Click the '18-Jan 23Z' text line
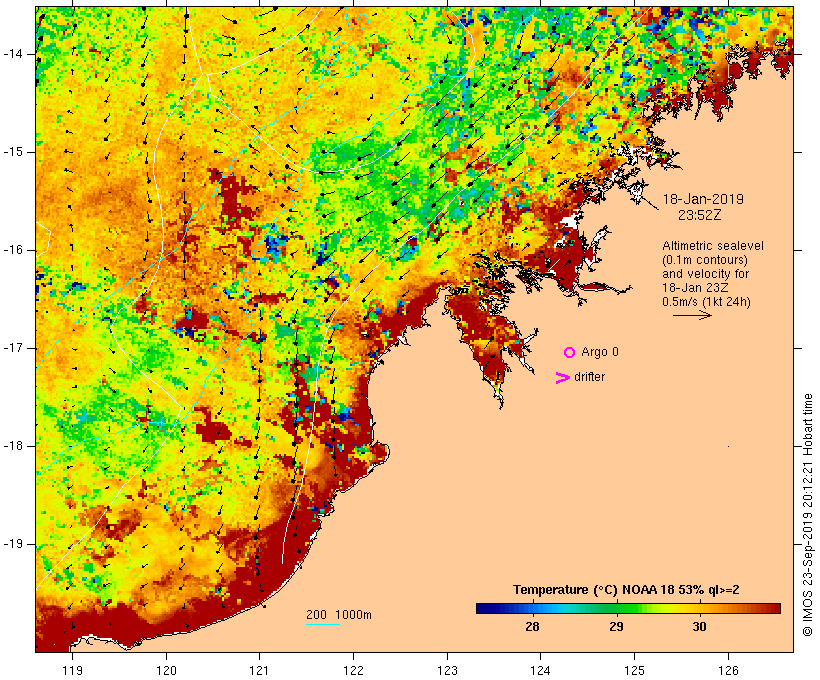820x680 pixels. (696, 288)
